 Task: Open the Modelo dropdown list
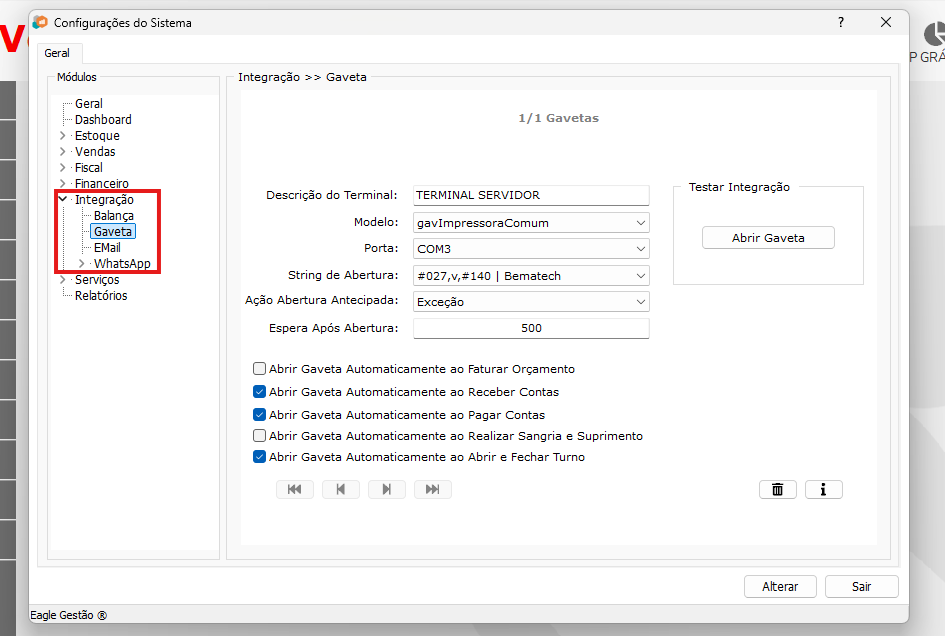pos(640,222)
